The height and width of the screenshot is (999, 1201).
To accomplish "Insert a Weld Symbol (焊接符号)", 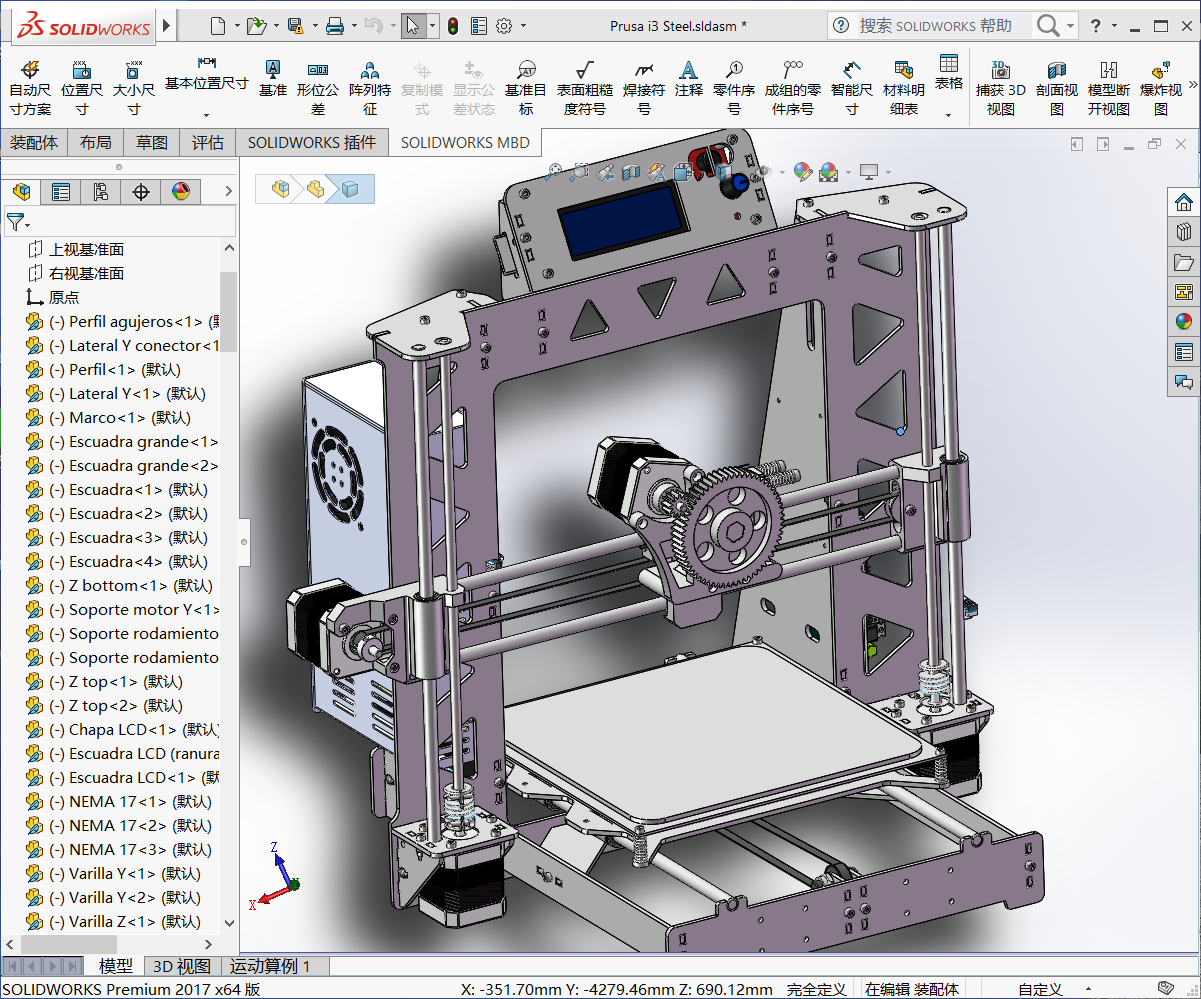I will coord(644,87).
